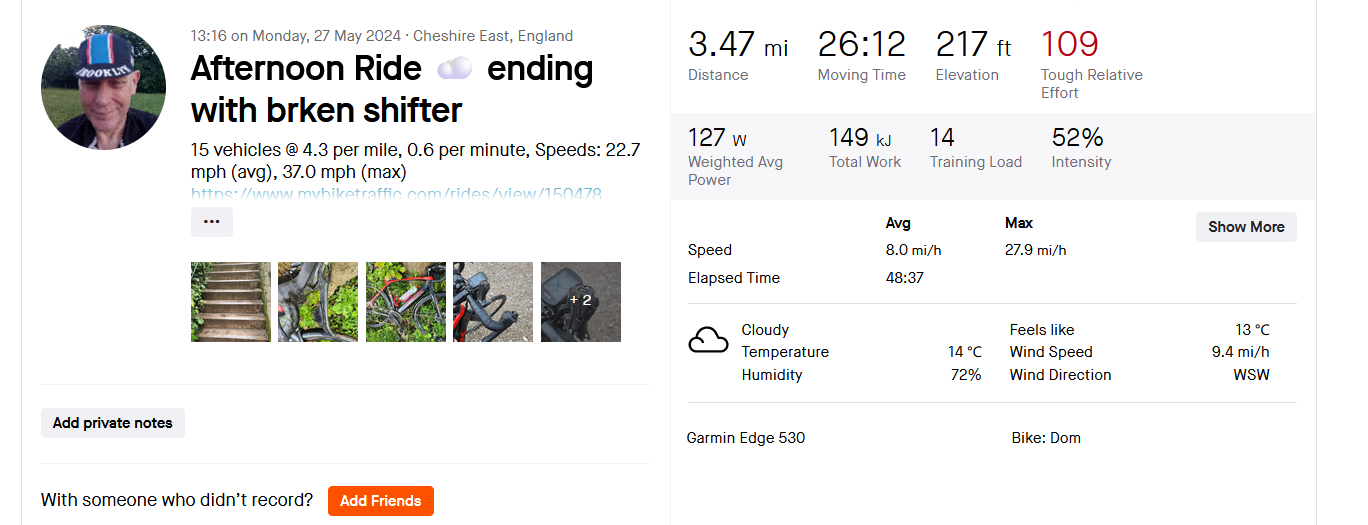Open the stone steps photo thumbnail
1368x525 pixels.
(231, 302)
